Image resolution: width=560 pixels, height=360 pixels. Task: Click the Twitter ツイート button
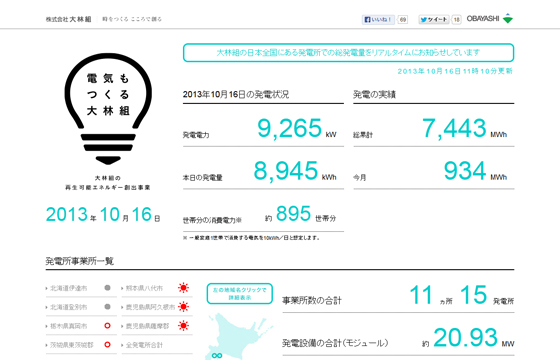(434, 20)
